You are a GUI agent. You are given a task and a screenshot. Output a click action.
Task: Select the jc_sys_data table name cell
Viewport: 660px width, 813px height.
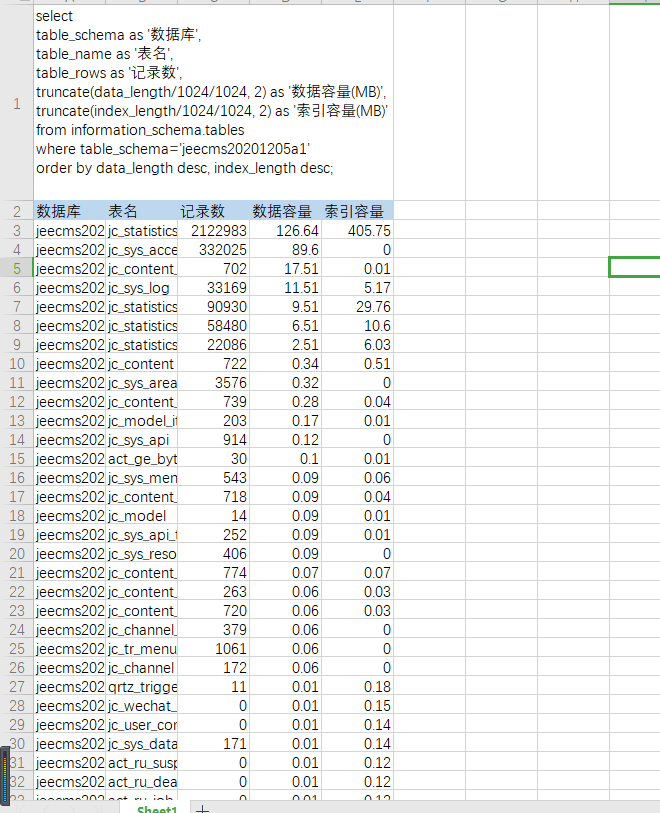pyautogui.click(x=142, y=744)
